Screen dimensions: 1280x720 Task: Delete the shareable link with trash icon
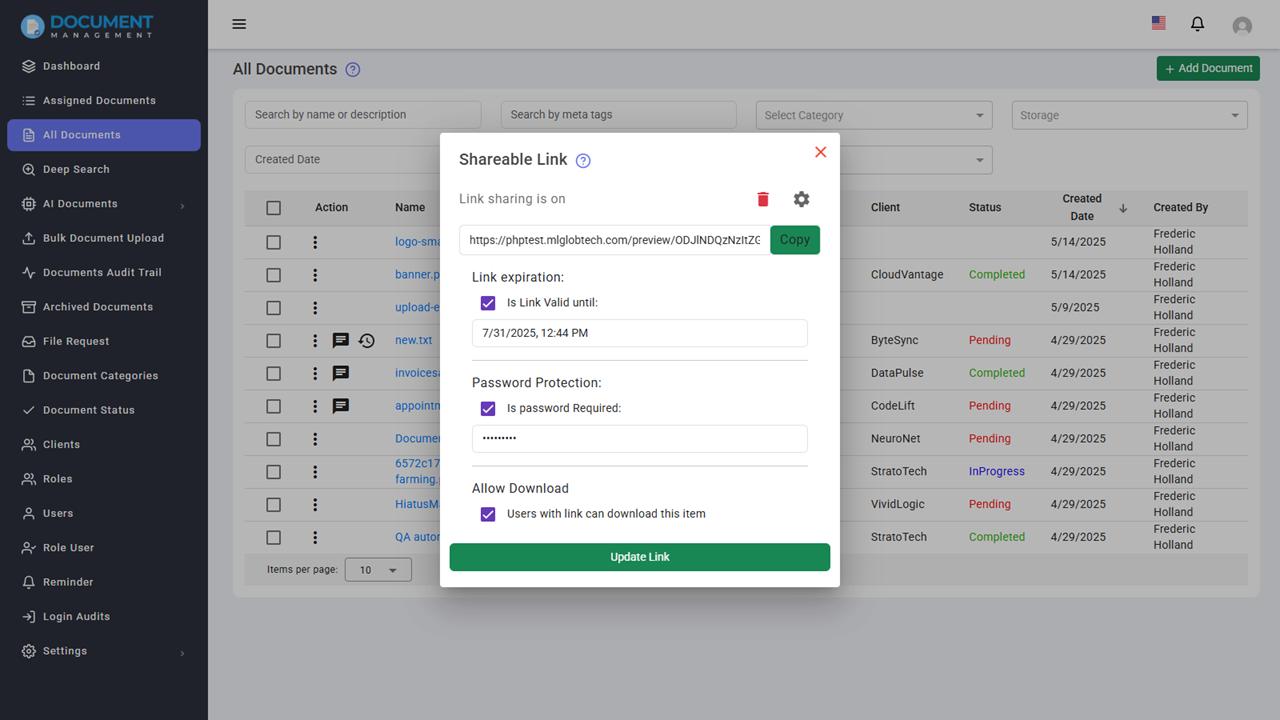tap(763, 199)
